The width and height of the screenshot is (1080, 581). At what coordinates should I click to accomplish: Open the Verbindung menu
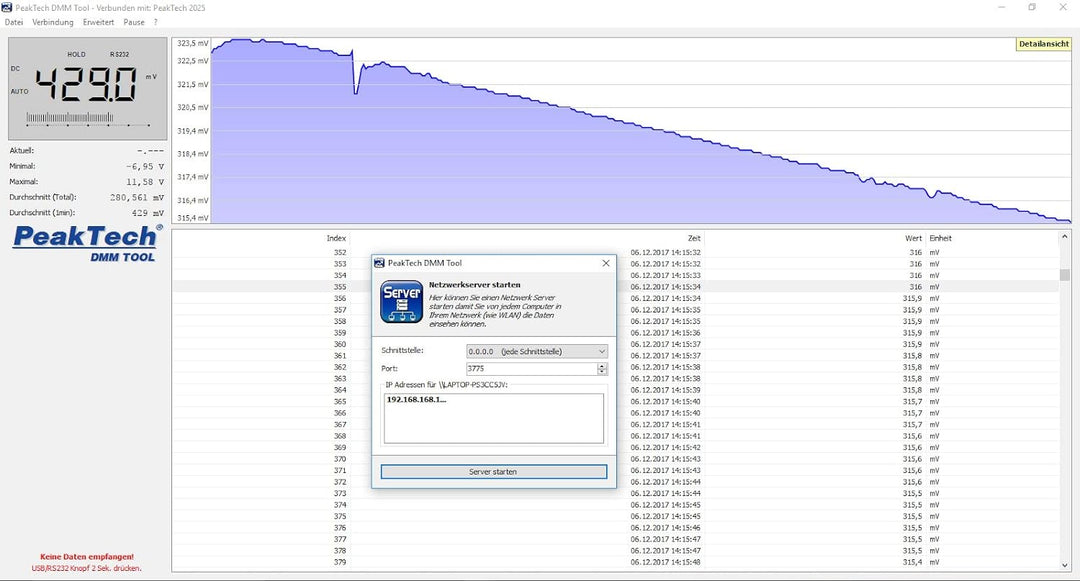tap(53, 22)
